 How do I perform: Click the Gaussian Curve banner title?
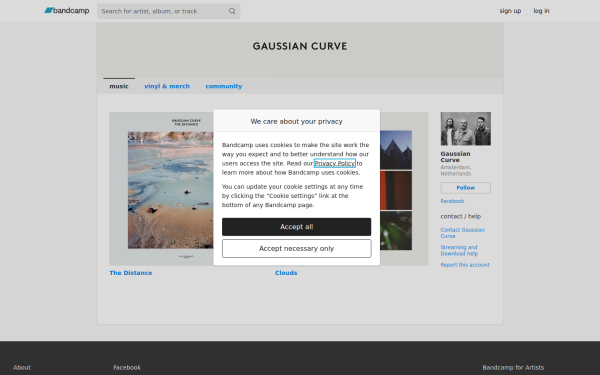[300, 46]
